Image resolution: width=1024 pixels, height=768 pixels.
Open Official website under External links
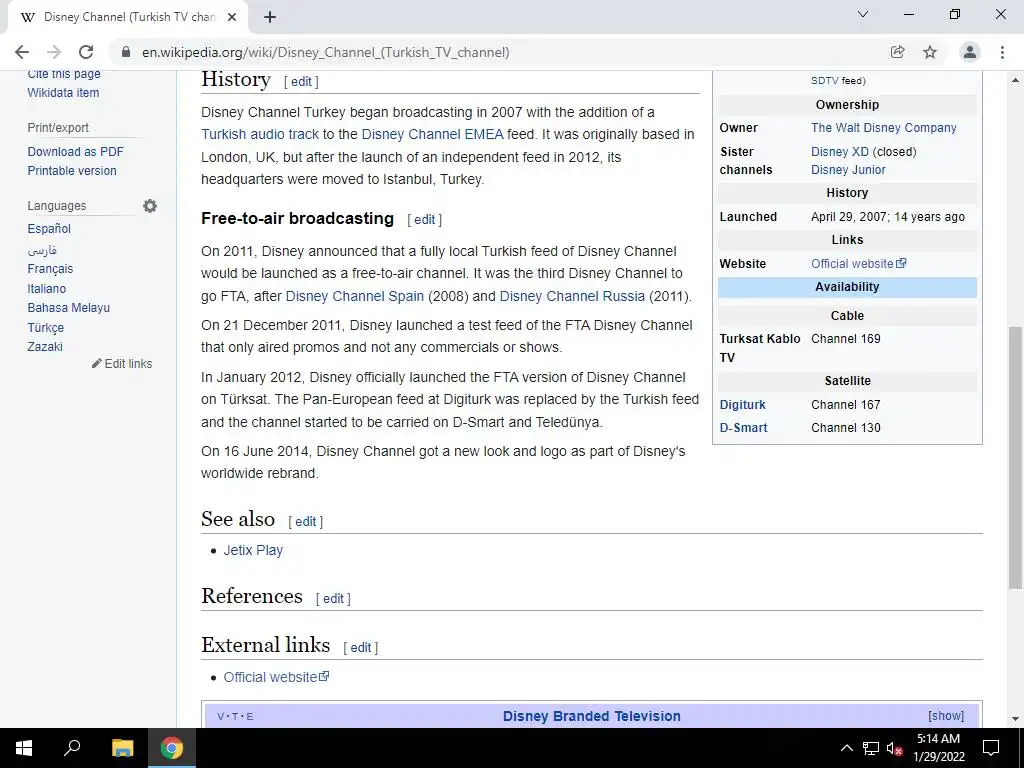tap(276, 677)
